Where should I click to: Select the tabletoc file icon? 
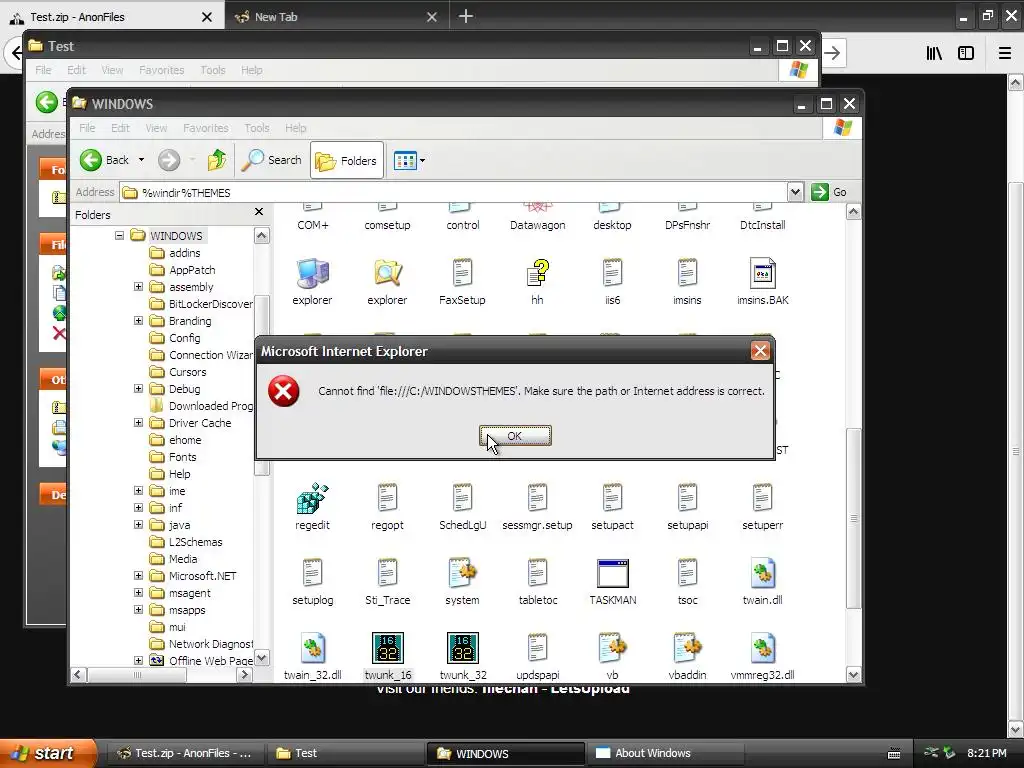point(537,582)
